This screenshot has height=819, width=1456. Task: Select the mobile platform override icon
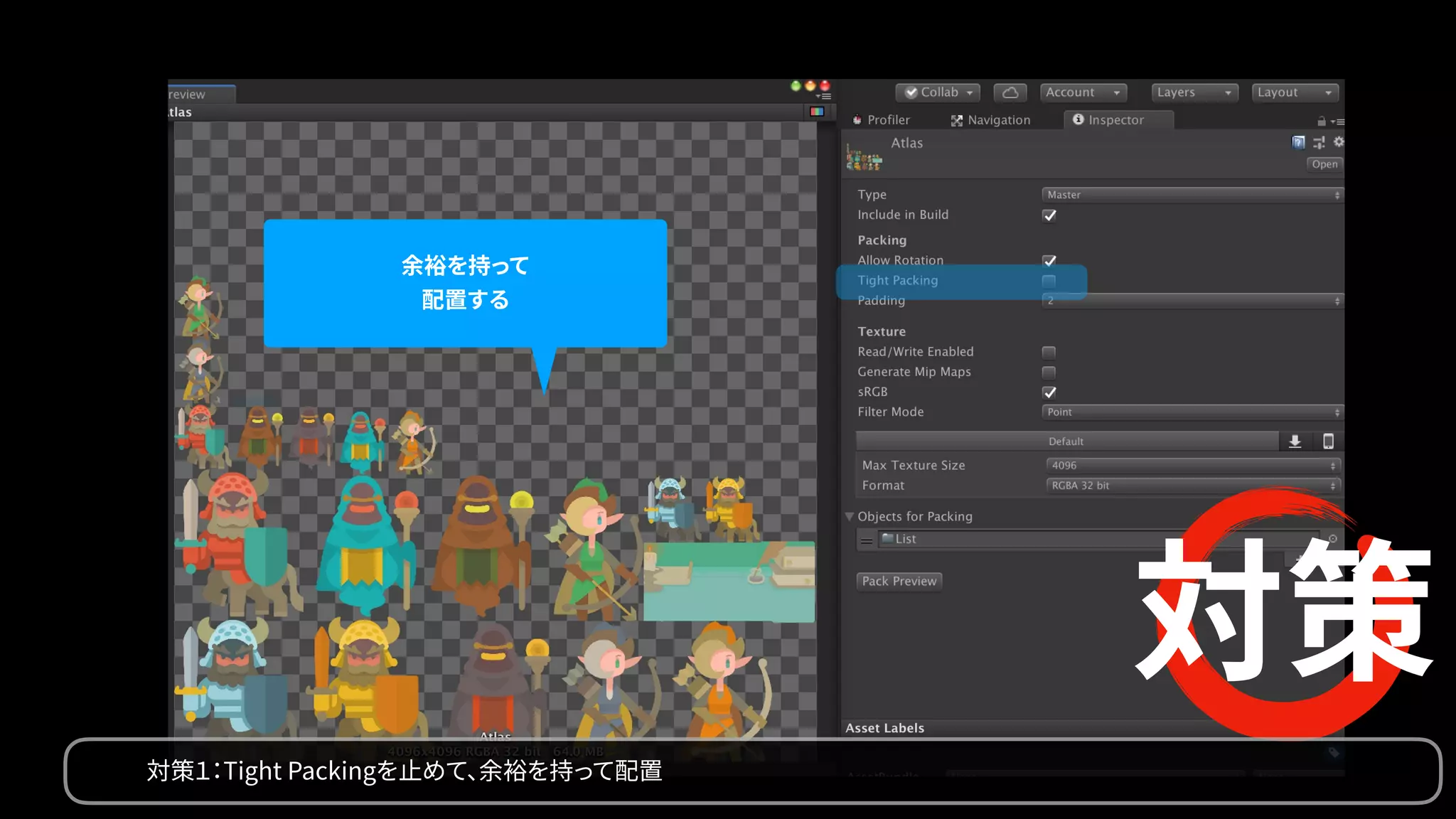pyautogui.click(x=1327, y=441)
